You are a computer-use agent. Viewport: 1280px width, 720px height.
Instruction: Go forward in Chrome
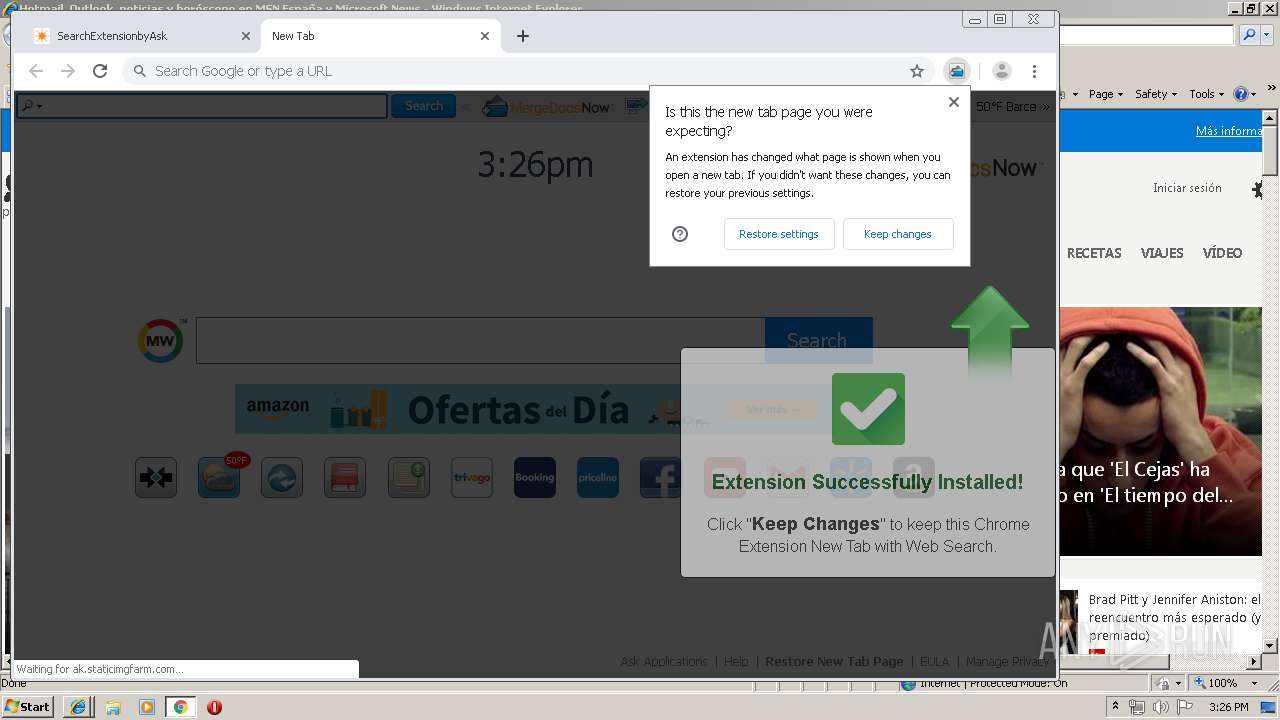coord(68,71)
